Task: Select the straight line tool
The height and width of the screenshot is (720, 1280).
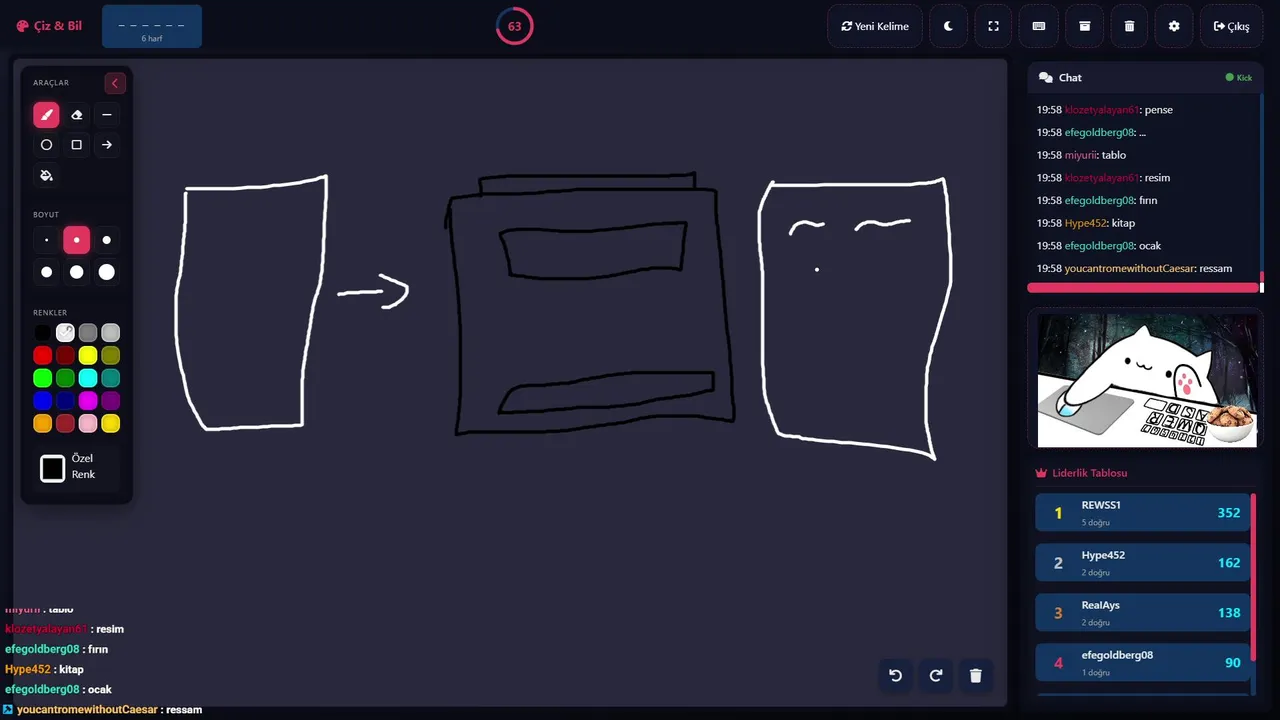Action: click(x=106, y=115)
